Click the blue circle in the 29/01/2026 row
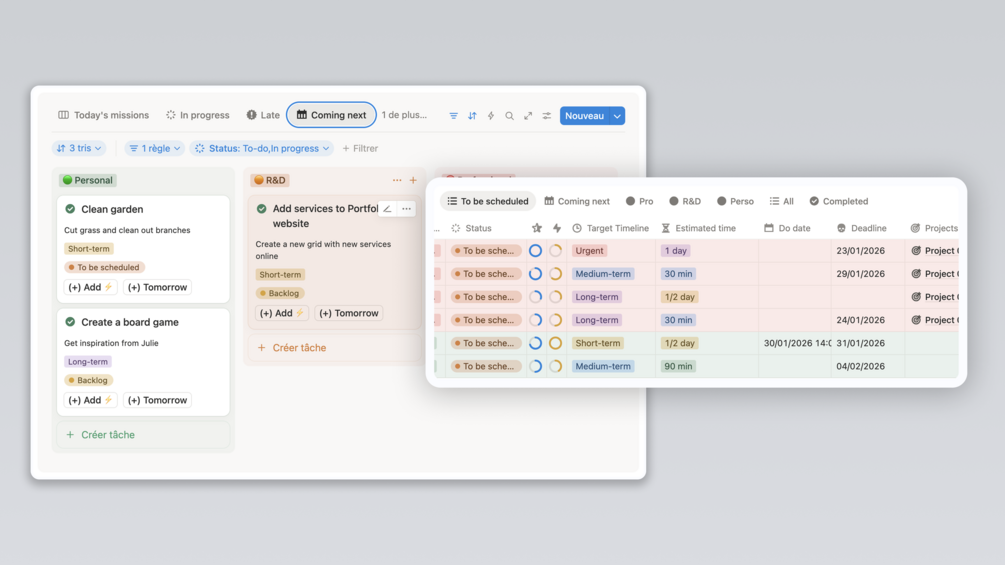The image size is (1005, 565). point(535,274)
